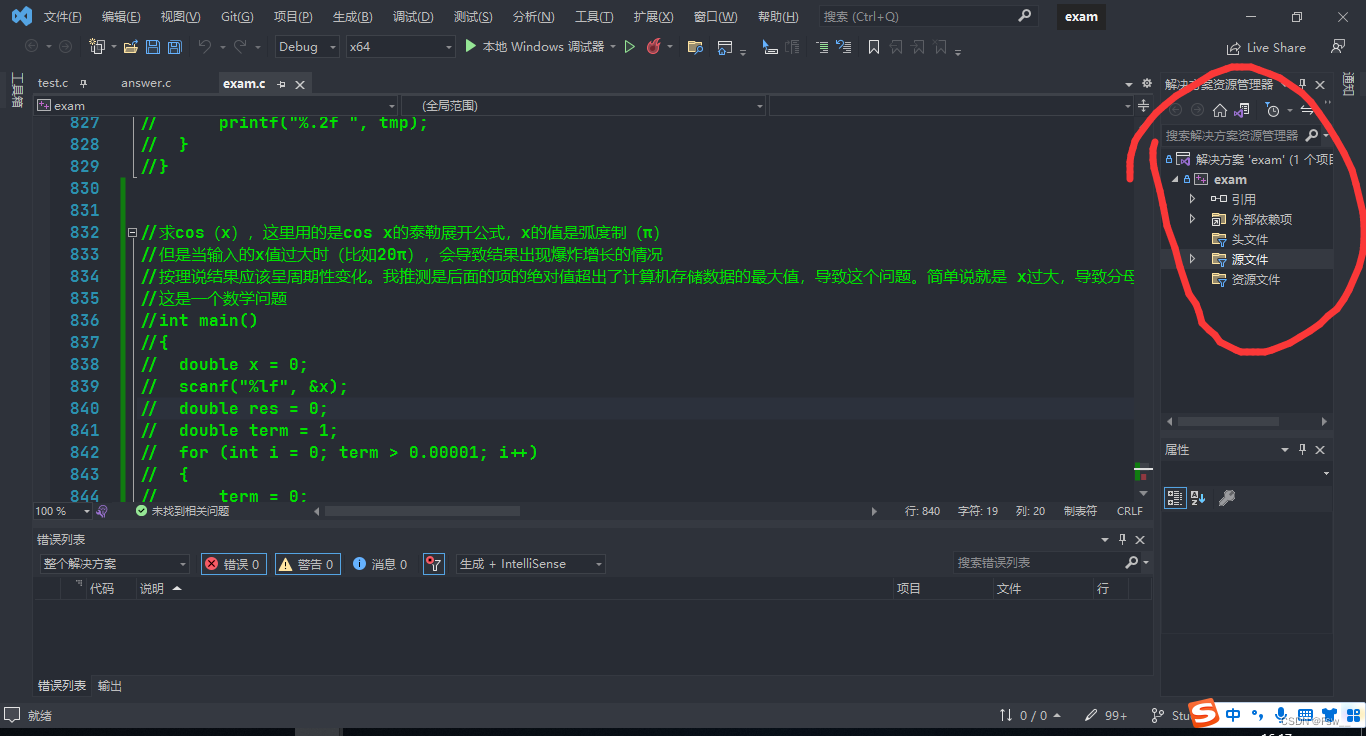The width and height of the screenshot is (1366, 736).
Task: Open the 文件(F) menu
Action: tap(62, 17)
